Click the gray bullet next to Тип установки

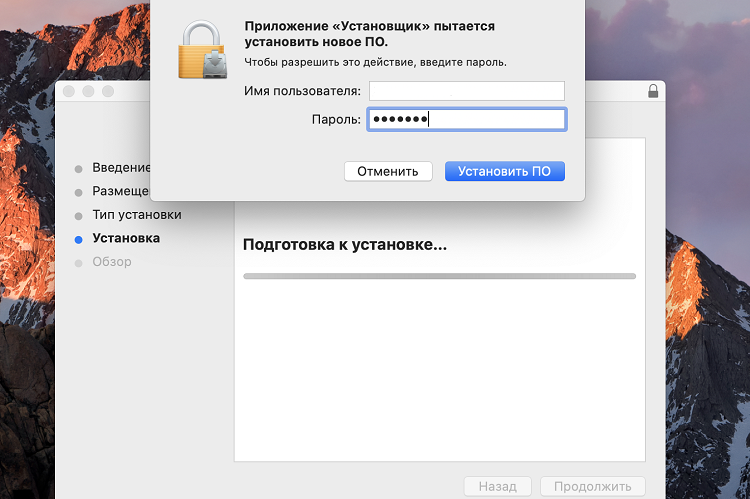(78, 216)
